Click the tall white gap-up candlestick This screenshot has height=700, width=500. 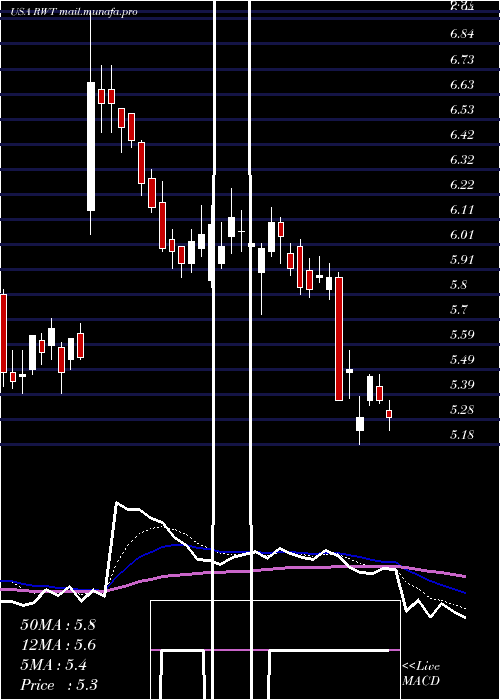[x=91, y=146]
